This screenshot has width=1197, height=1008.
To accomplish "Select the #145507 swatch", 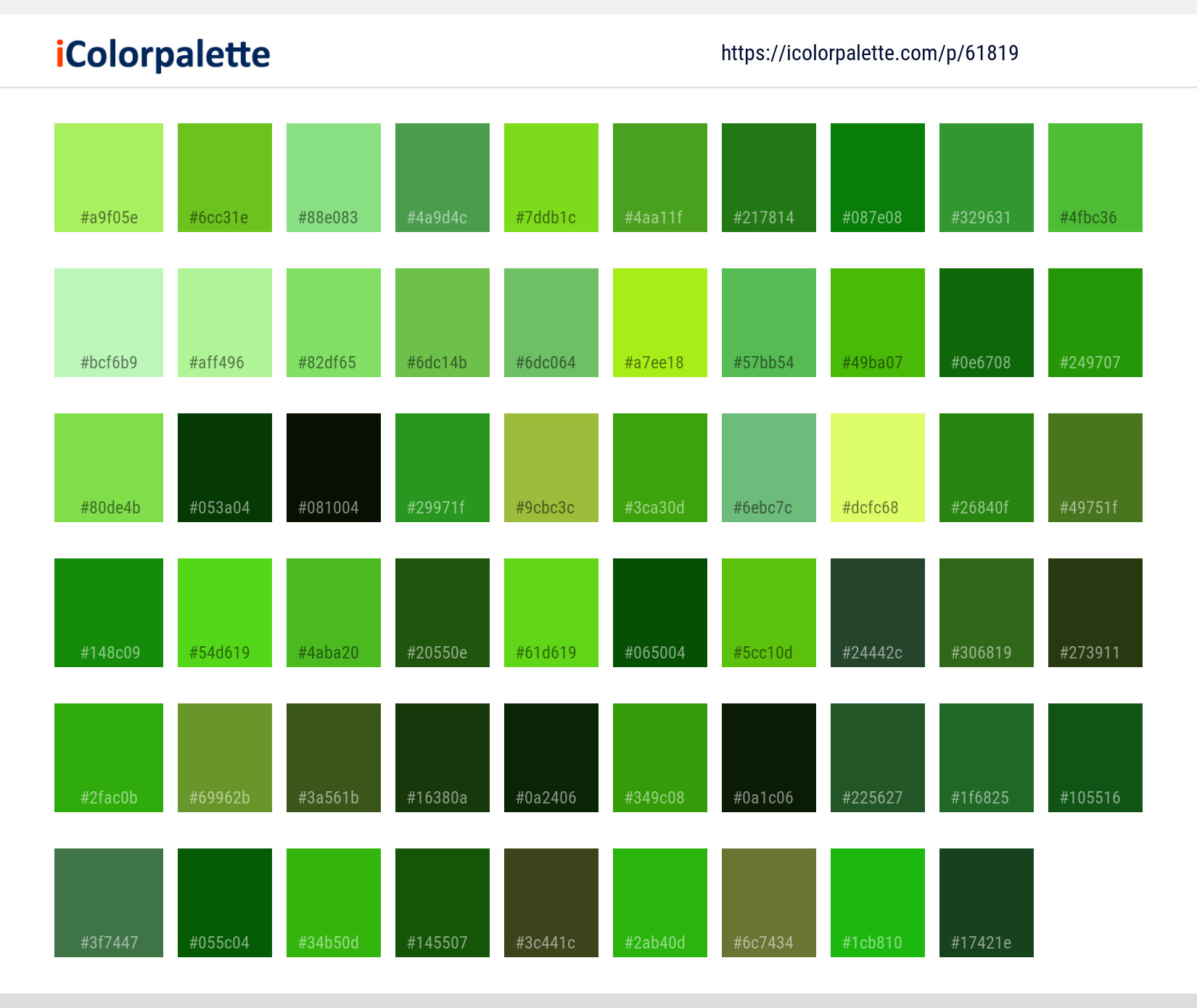I will coord(443,903).
